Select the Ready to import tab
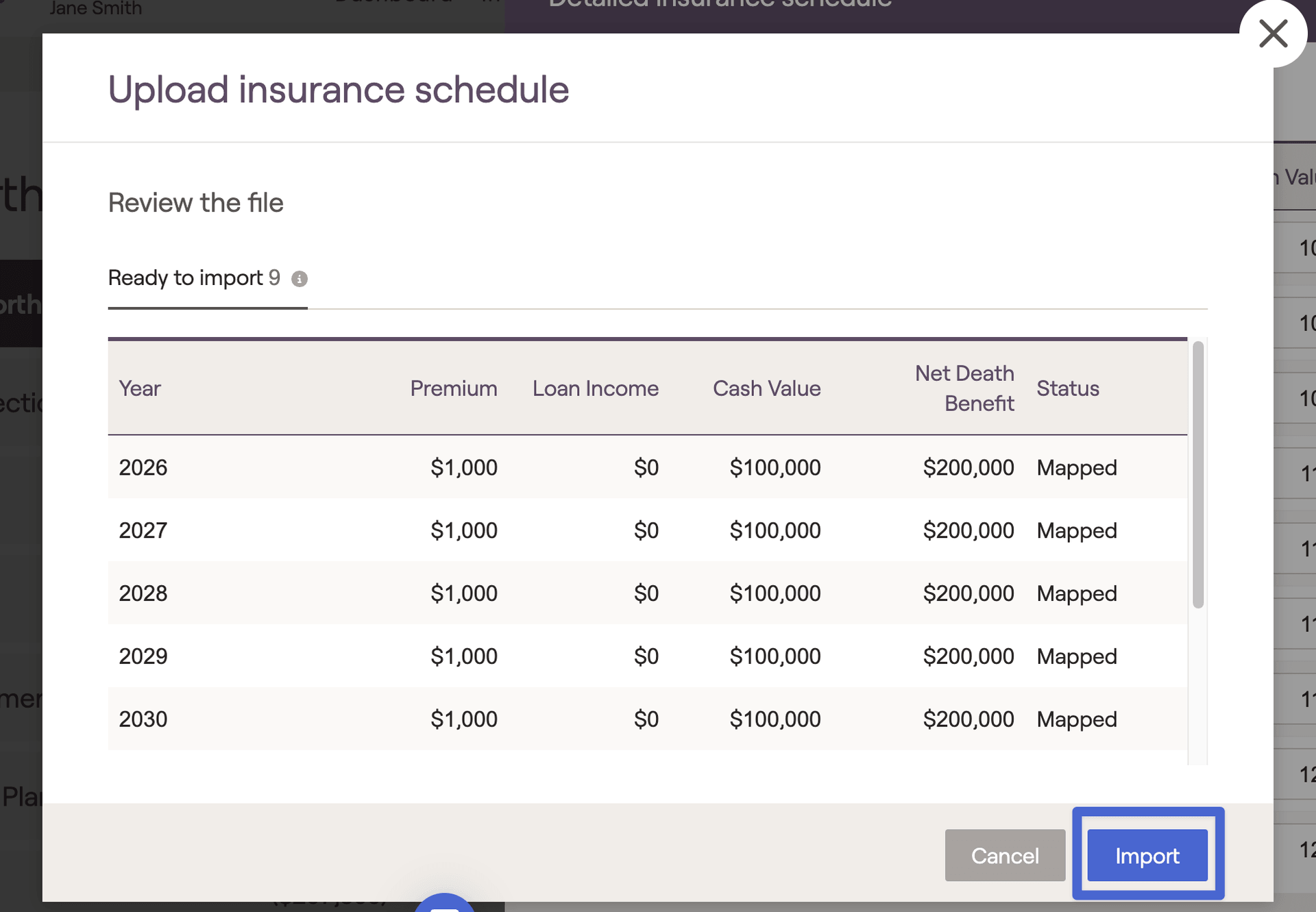 [195, 278]
